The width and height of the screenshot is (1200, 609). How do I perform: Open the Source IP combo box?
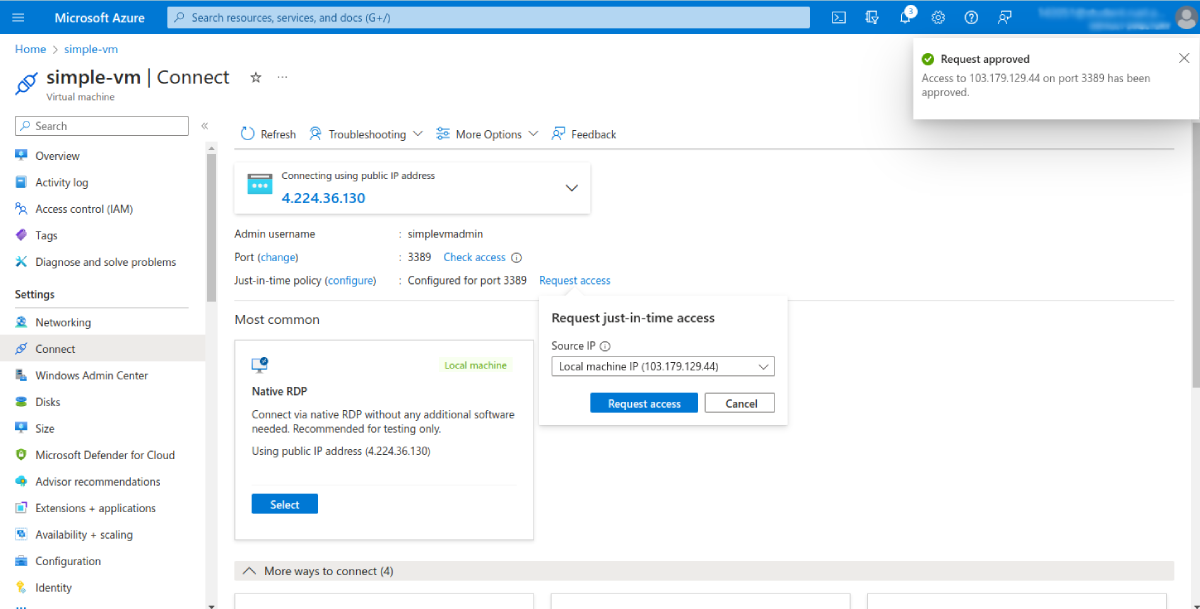tap(662, 367)
